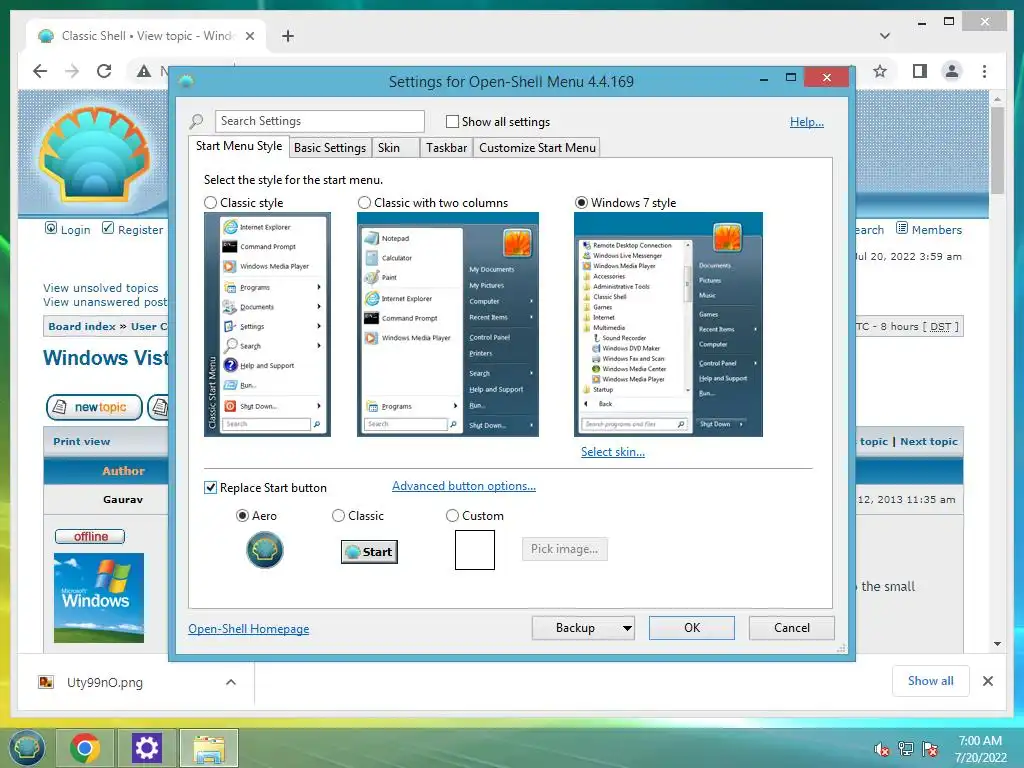Click the empty Custom button image box

(x=475, y=550)
